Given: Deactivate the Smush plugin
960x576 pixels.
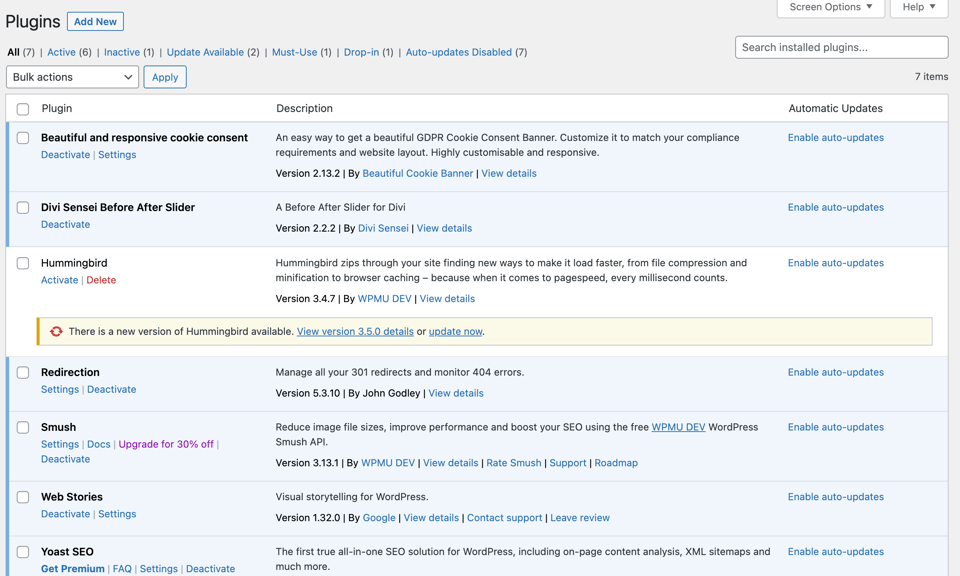Looking at the screenshot, I should pos(66,459).
